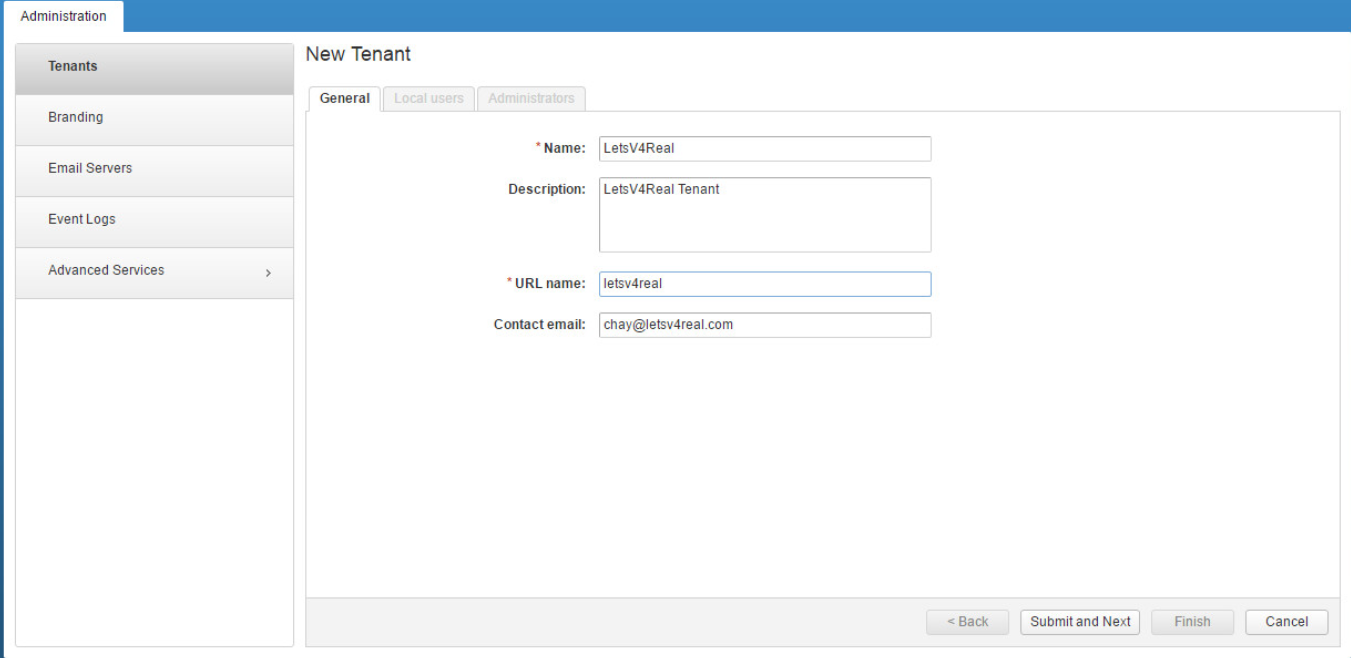The image size is (1351, 658).
Task: Edit the Contact email input field
Action: 765,325
